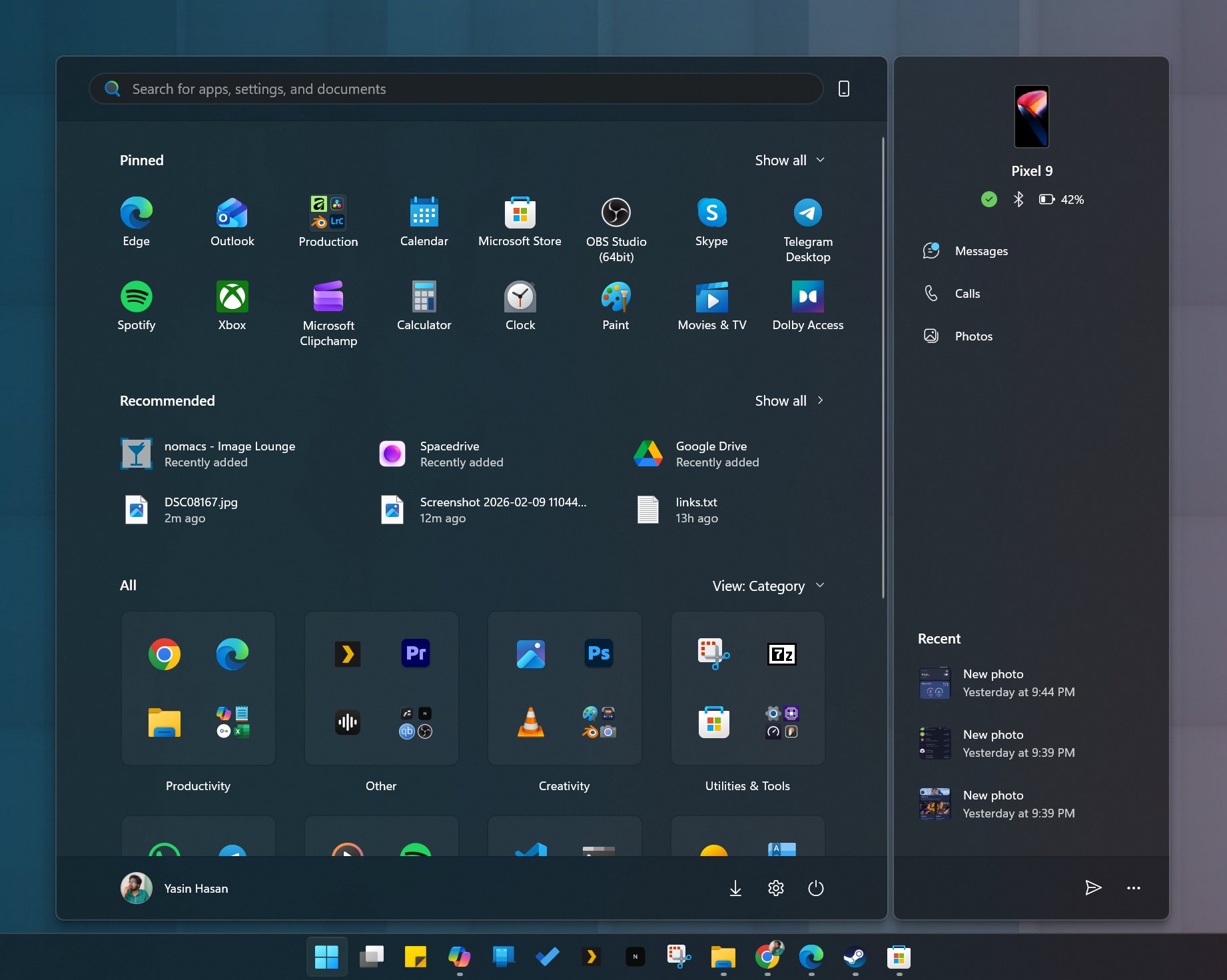The height and width of the screenshot is (980, 1227).
Task: Open the Clock app
Action: (x=520, y=306)
